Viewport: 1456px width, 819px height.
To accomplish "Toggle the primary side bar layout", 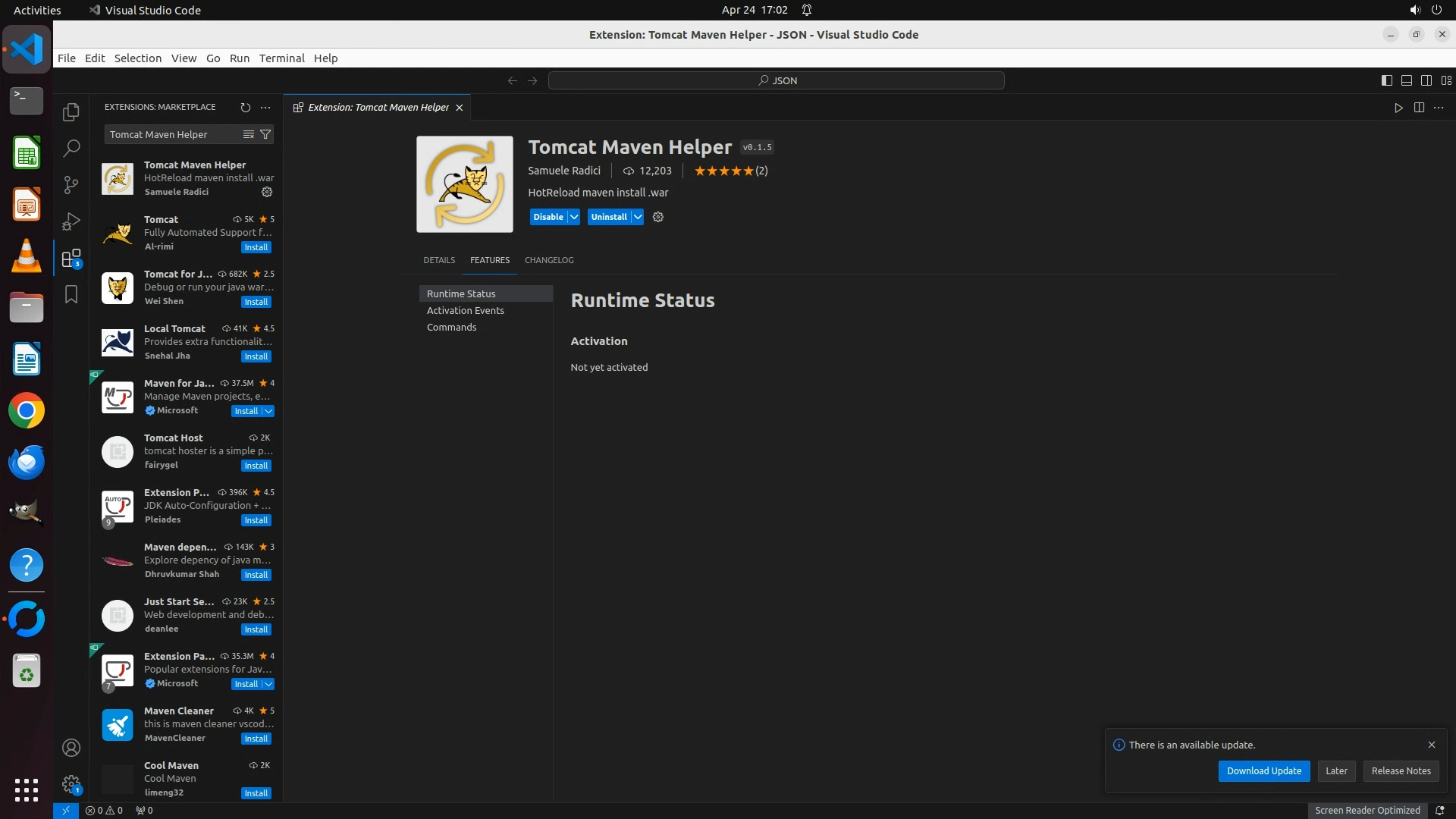I will pyautogui.click(x=1386, y=80).
